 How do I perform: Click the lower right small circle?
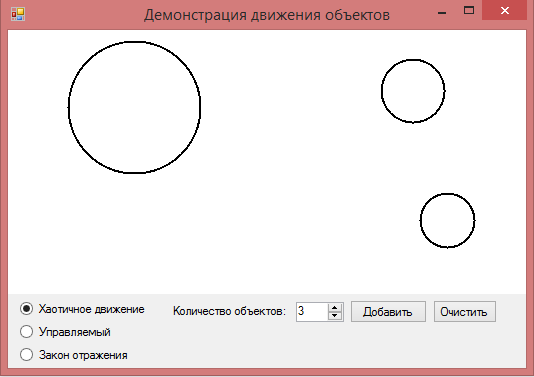pyautogui.click(x=447, y=220)
